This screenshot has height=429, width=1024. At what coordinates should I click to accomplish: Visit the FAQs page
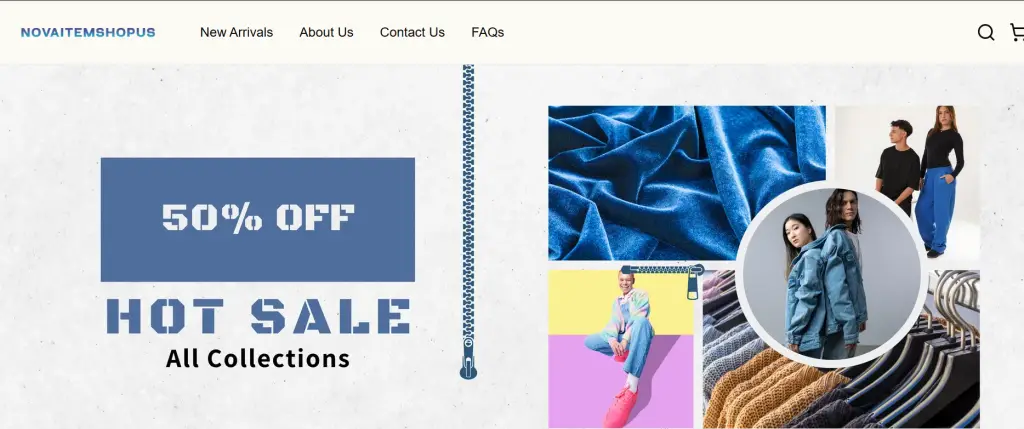[x=488, y=32]
